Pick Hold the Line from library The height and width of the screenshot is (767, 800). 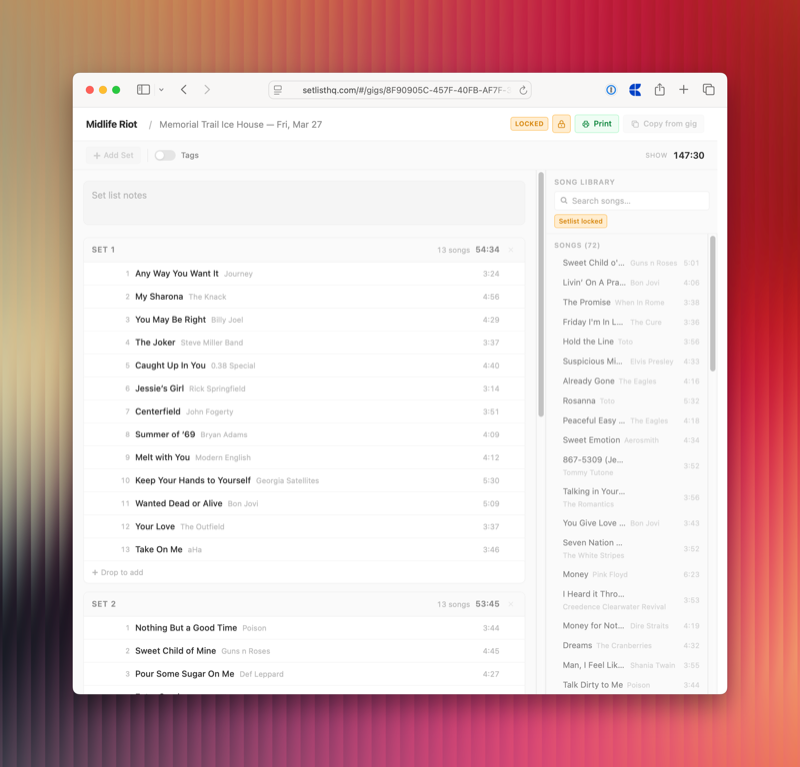tap(631, 341)
